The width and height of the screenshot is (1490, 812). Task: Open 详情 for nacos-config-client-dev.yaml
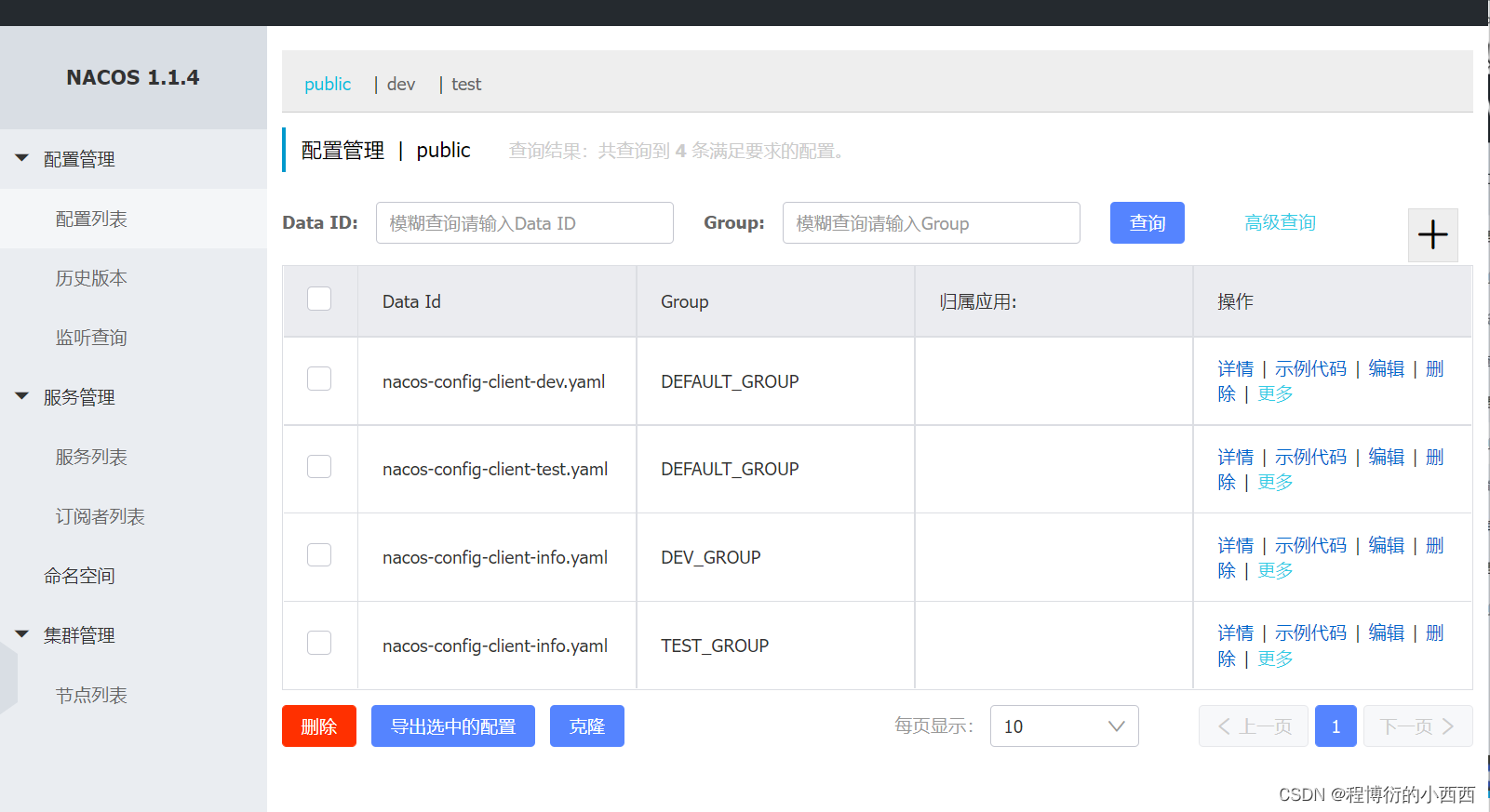click(1235, 368)
